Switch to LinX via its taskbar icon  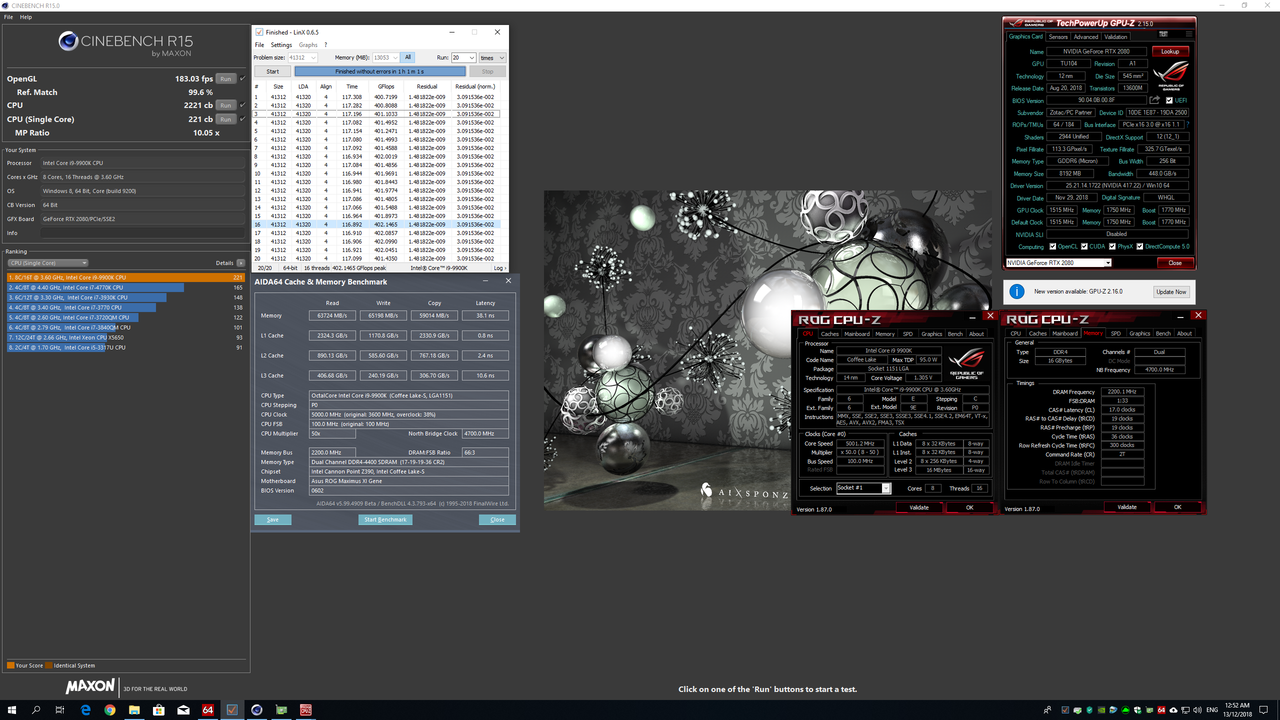click(233, 710)
